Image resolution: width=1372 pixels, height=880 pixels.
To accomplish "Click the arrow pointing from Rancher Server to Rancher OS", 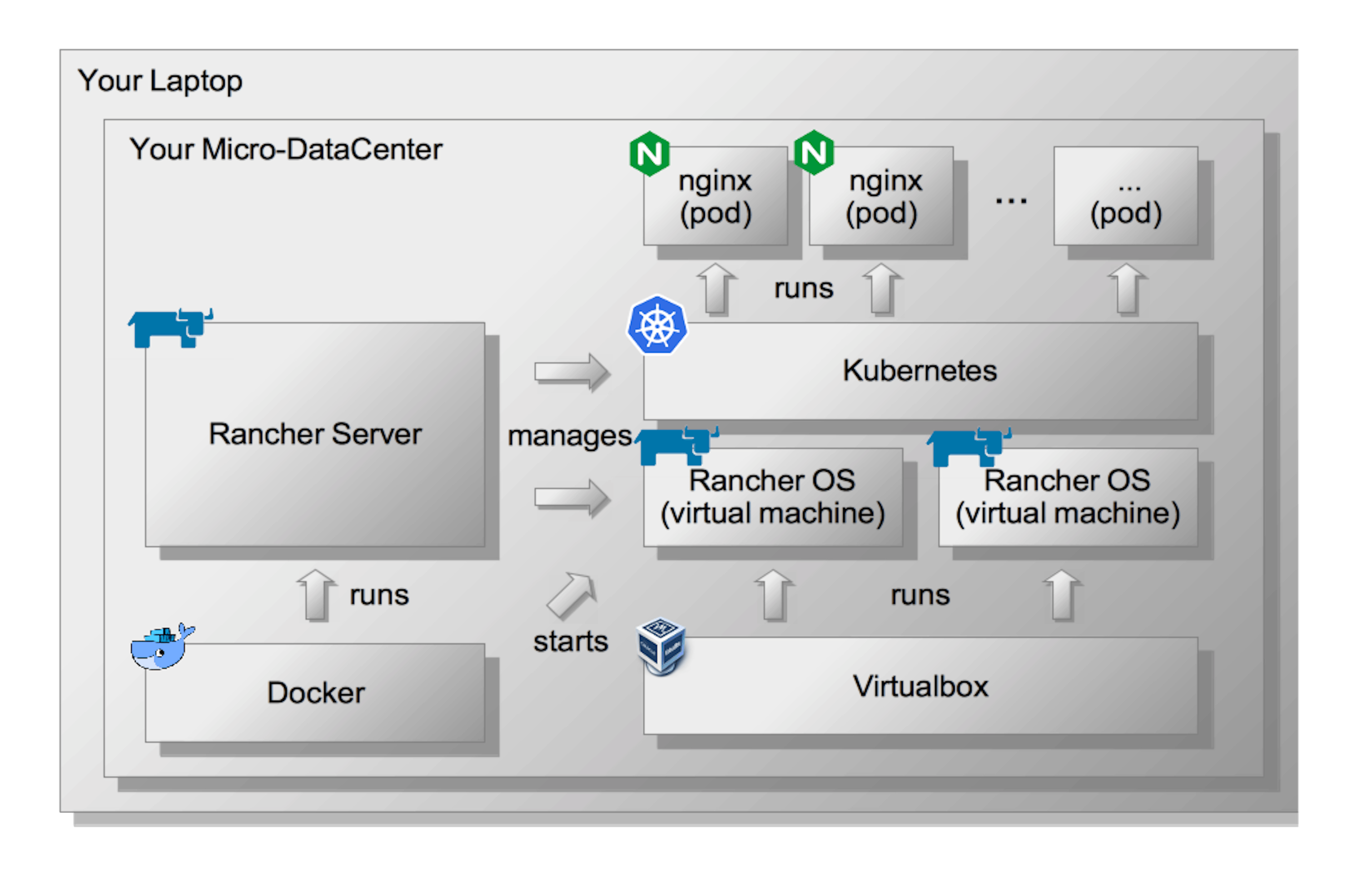I will (573, 498).
